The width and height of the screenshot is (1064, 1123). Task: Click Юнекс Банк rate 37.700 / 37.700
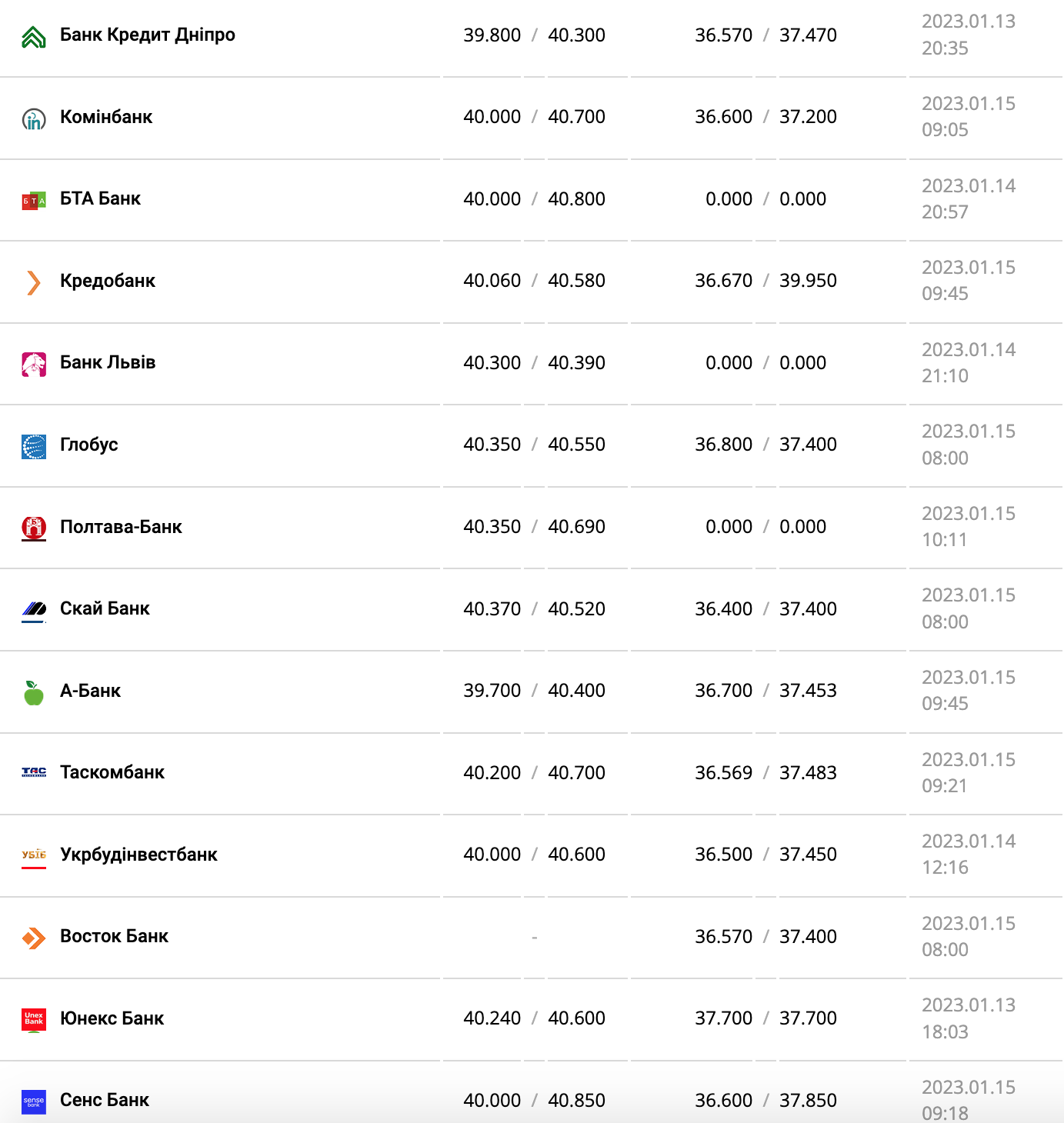pyautogui.click(x=765, y=1018)
